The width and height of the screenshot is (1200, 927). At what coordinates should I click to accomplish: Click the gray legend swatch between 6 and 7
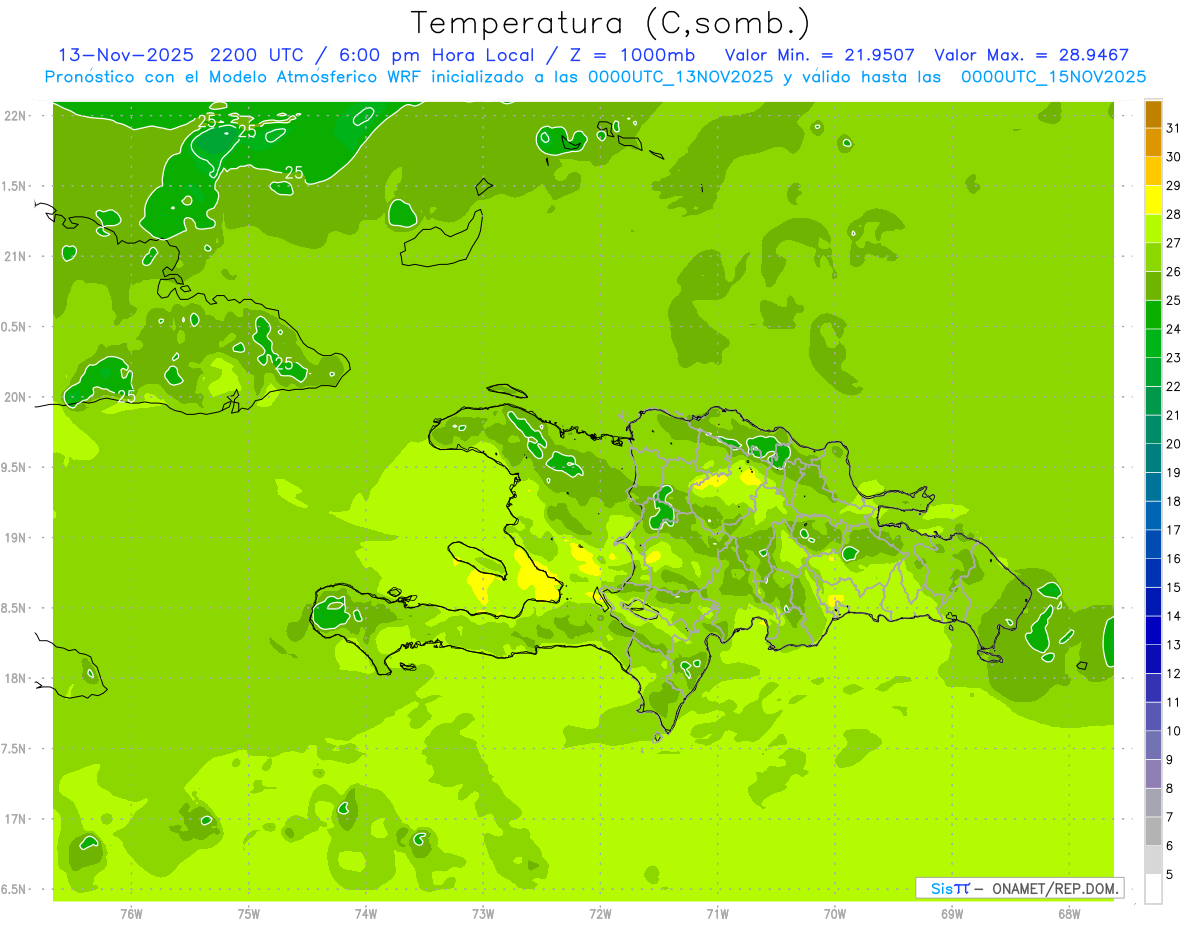click(x=1153, y=831)
